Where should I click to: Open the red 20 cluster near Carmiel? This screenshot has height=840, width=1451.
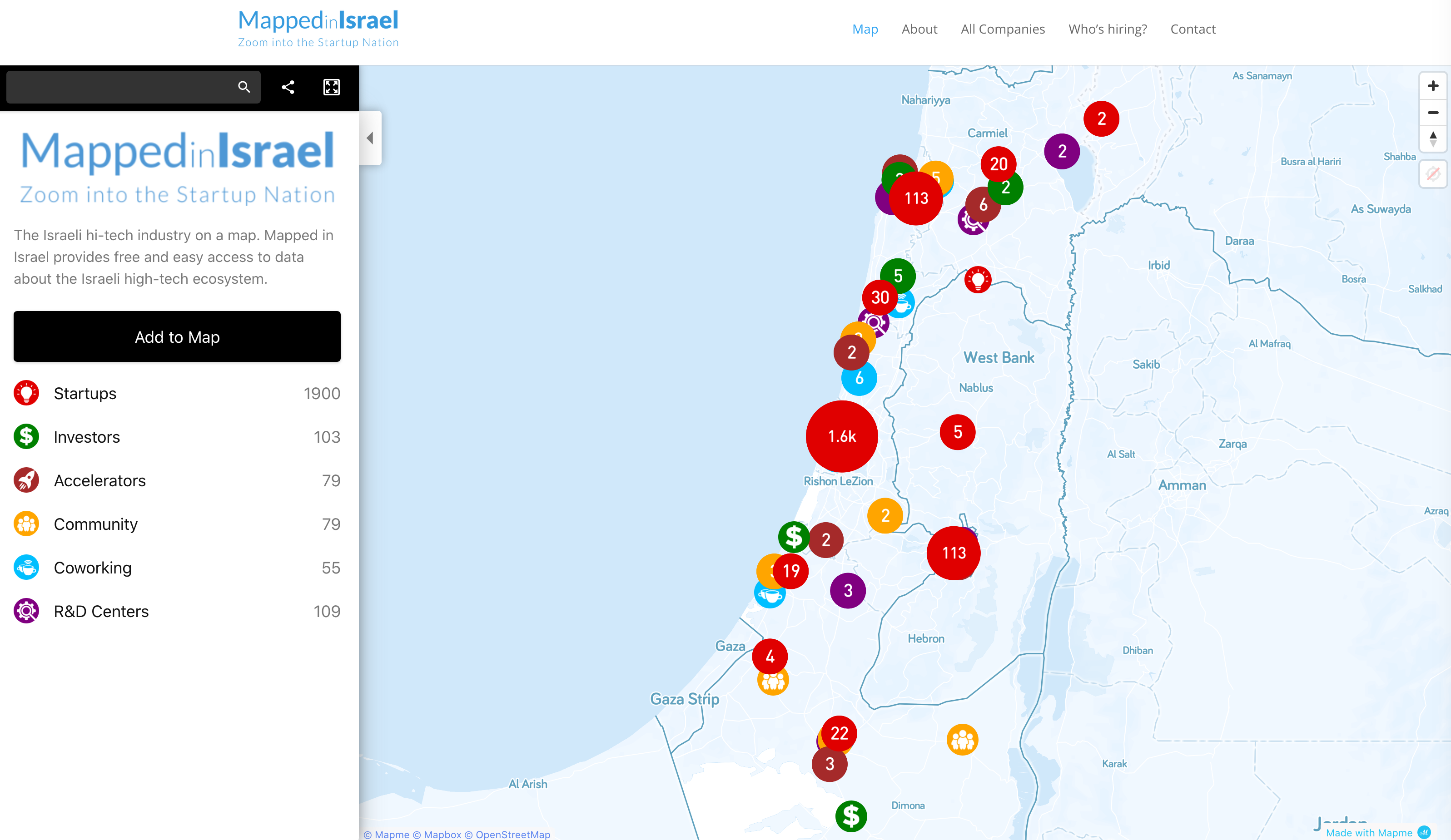click(x=999, y=164)
